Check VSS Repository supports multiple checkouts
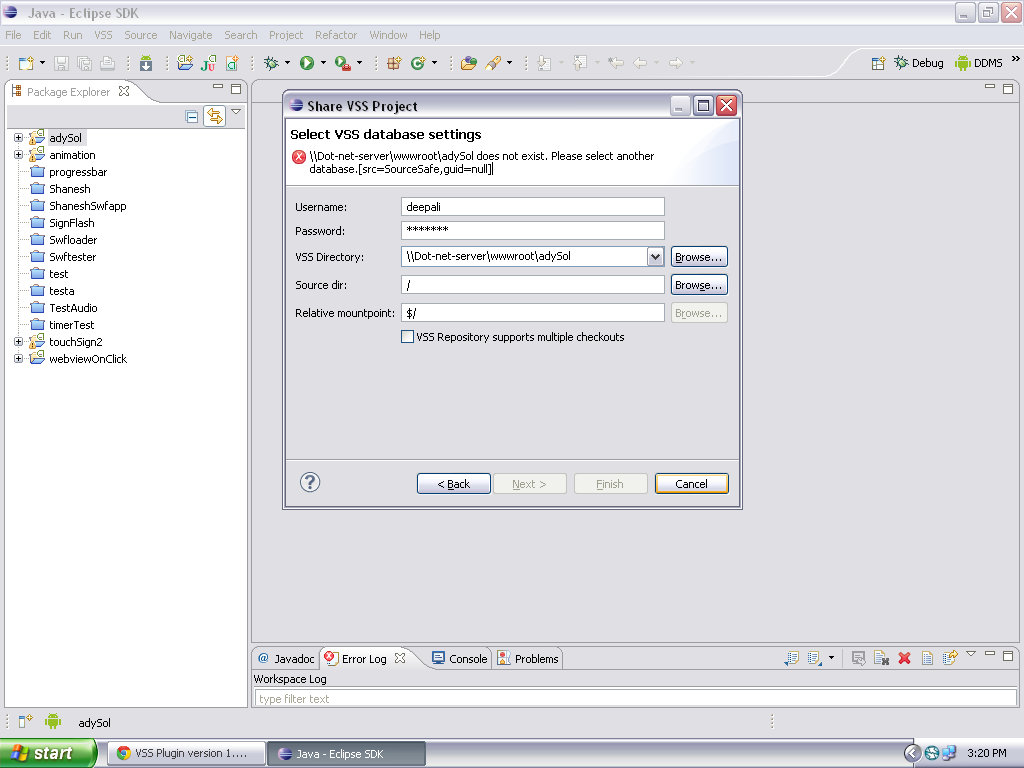 click(x=408, y=337)
